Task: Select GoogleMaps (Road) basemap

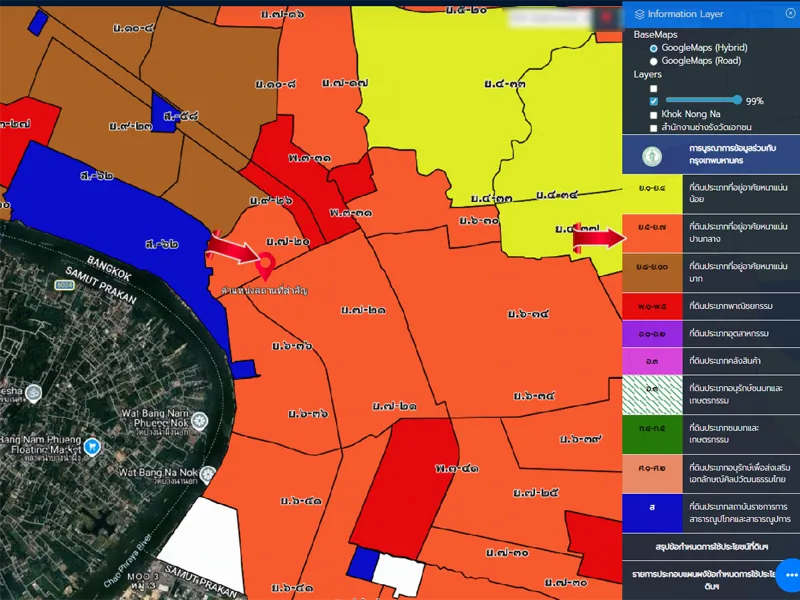Action: click(654, 61)
